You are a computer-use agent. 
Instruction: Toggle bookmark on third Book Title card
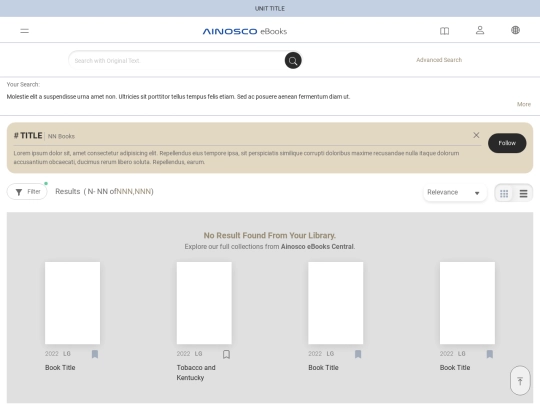pyautogui.click(x=358, y=354)
